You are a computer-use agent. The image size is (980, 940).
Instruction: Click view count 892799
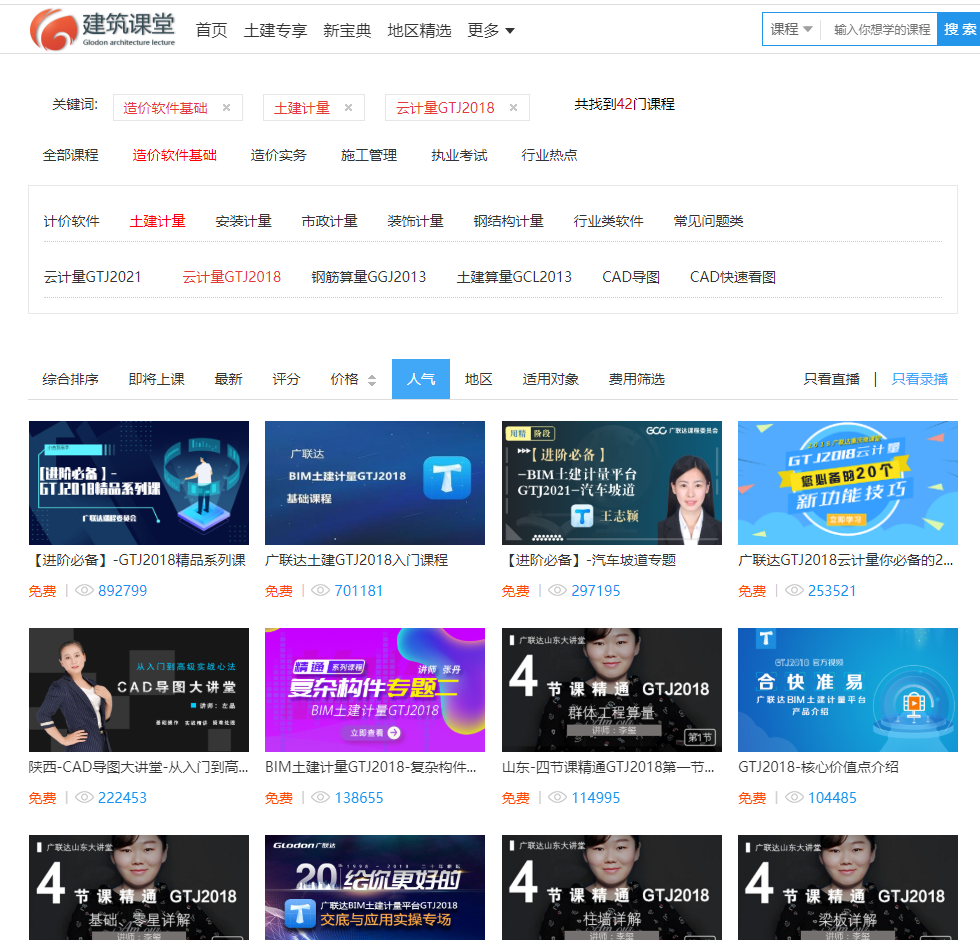click(122, 591)
